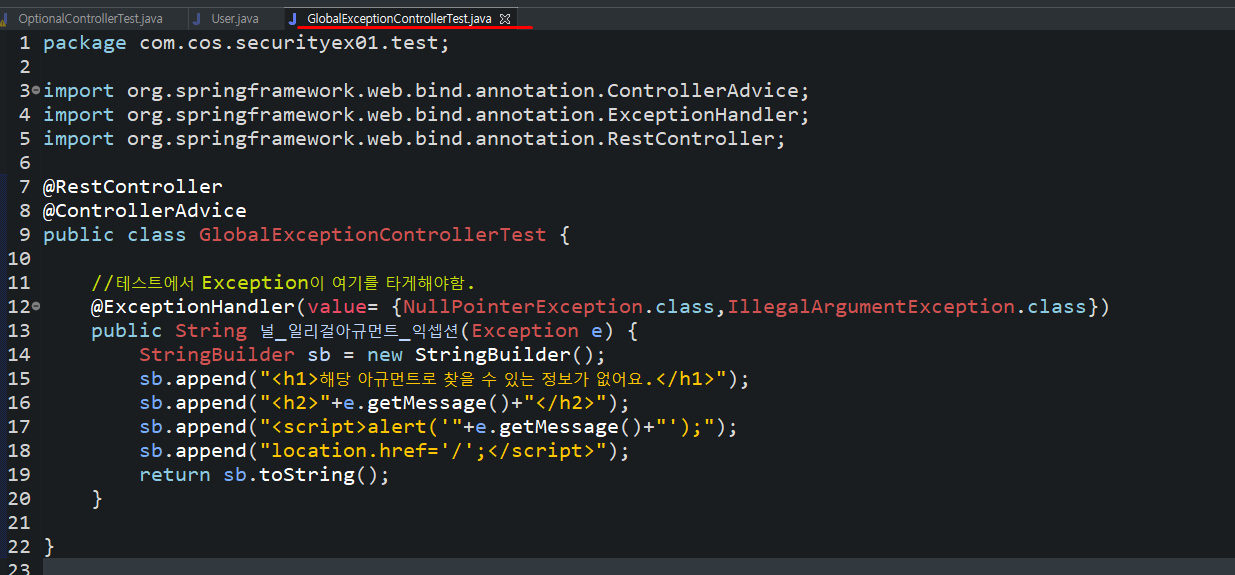
Task: Click the @ExceptionHandler annotation
Action: click(193, 307)
